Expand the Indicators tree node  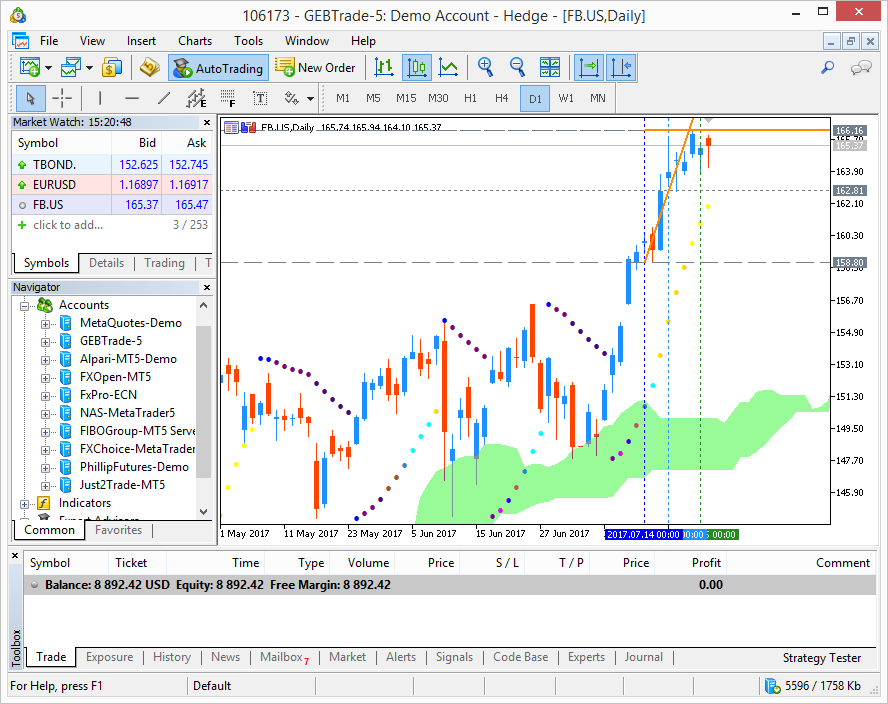pos(24,504)
